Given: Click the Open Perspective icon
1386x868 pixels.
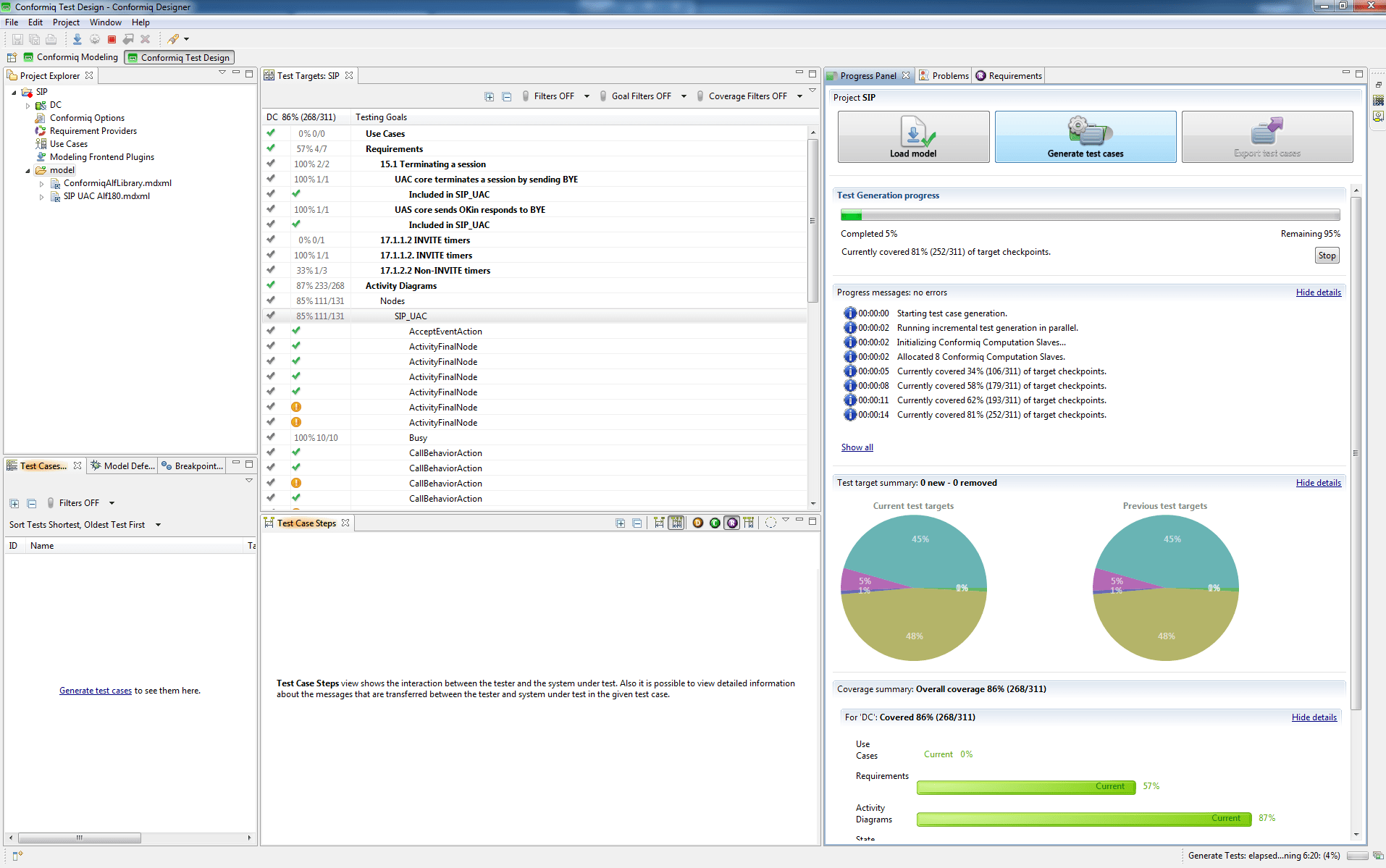Looking at the screenshot, I should point(12,57).
